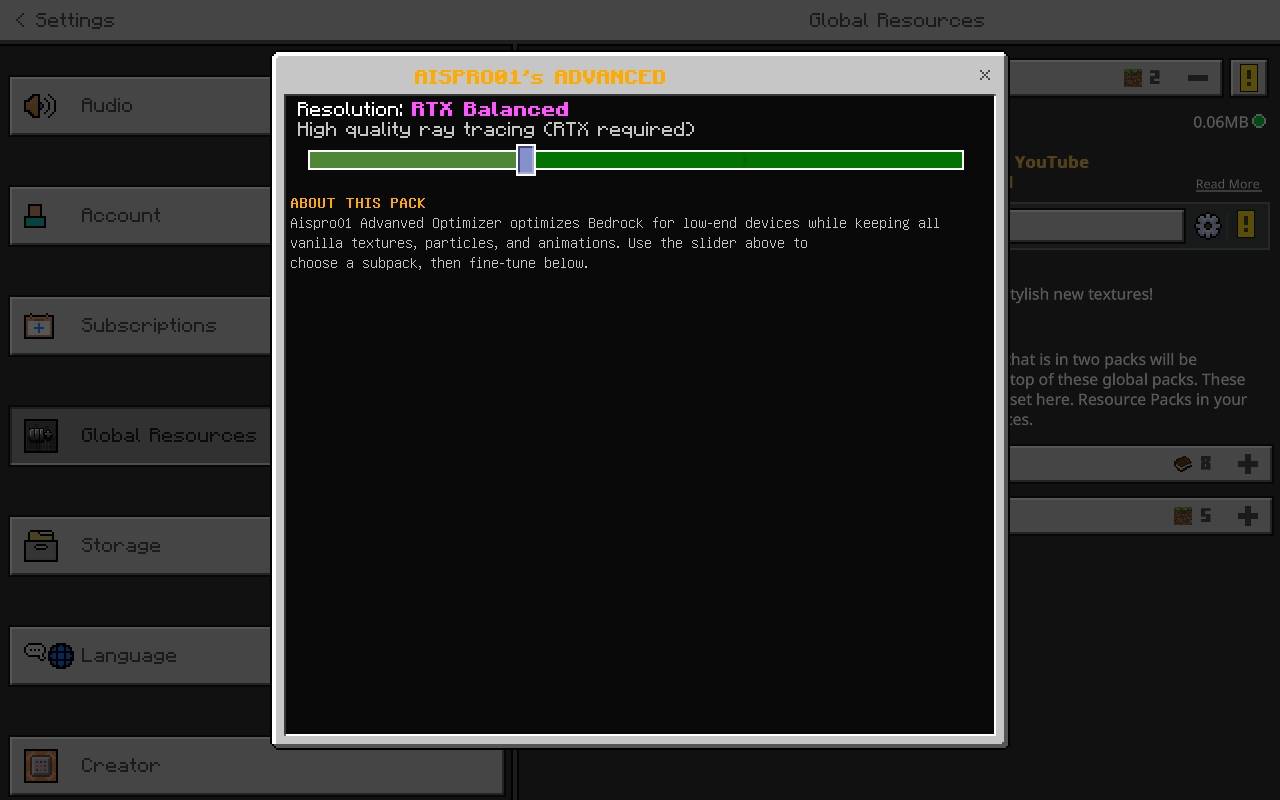Click the RTX Balanced resolution label
The width and height of the screenshot is (1280, 800).
pos(490,109)
